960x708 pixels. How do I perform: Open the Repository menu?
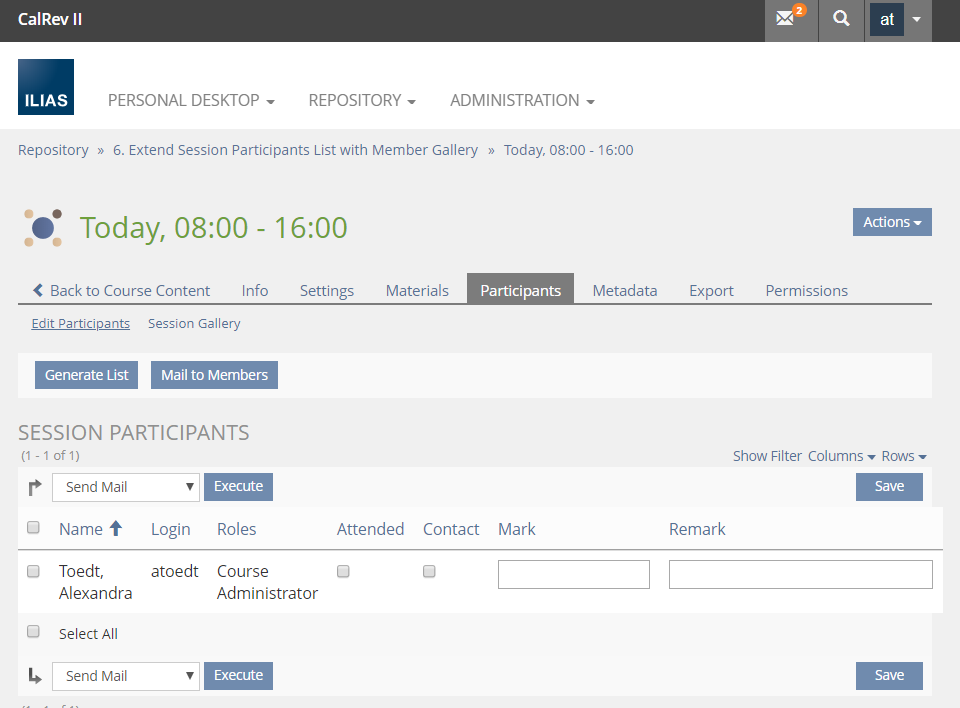point(362,100)
